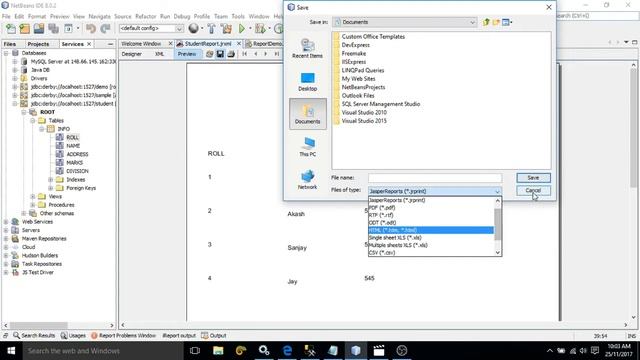Screen dimensions: 640x360
Task: Expand the Views folder node
Action: click(x=33, y=196)
